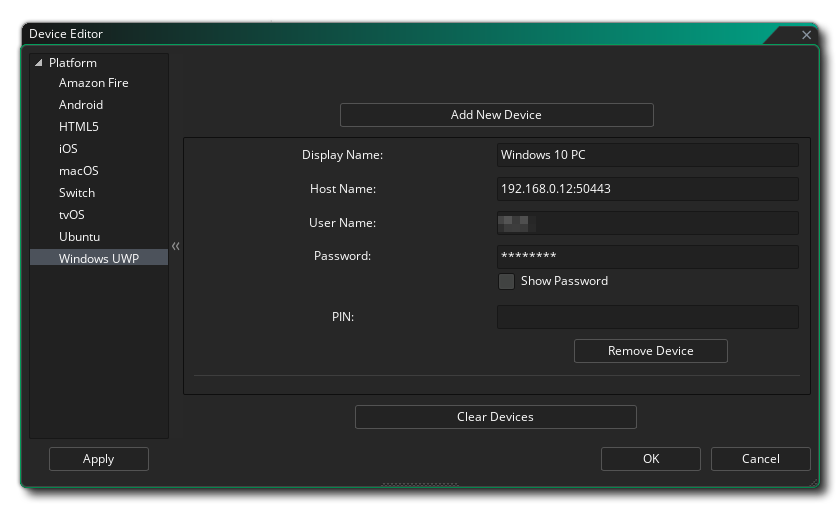Select Switch platform entry
The width and height of the screenshot is (840, 508).
click(x=77, y=193)
